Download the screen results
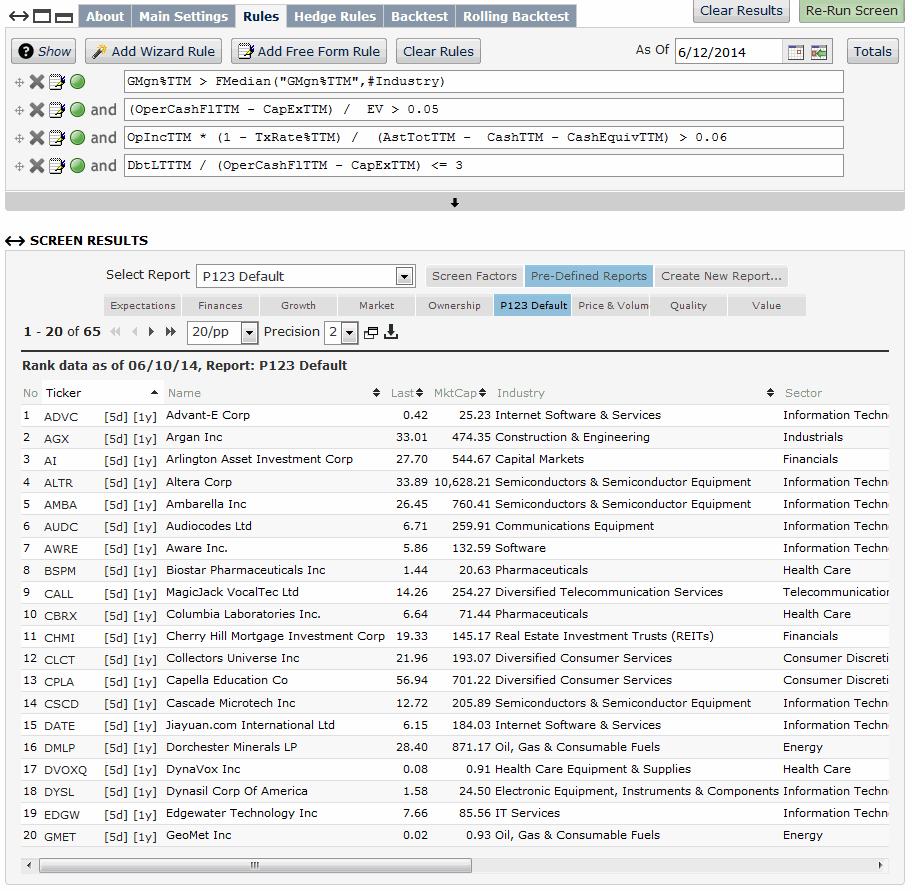Viewport: 912px width, 891px height. click(x=391, y=332)
